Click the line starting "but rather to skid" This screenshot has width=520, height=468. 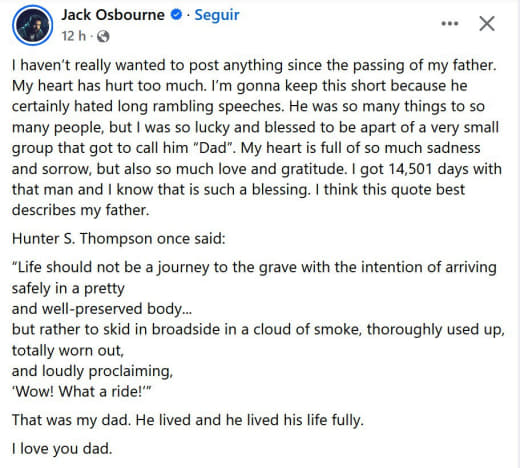[x=258, y=330]
